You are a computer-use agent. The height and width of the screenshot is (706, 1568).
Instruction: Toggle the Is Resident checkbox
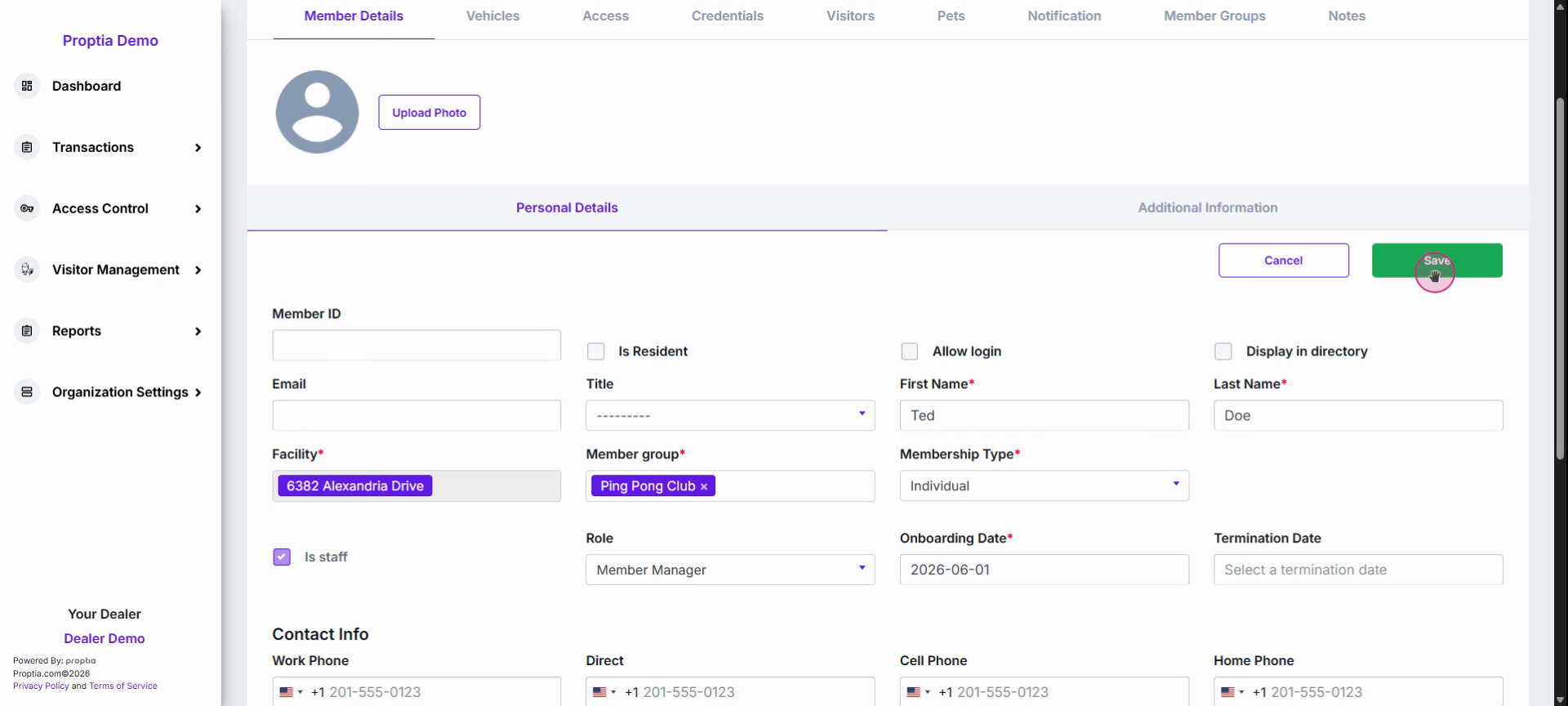coord(596,351)
